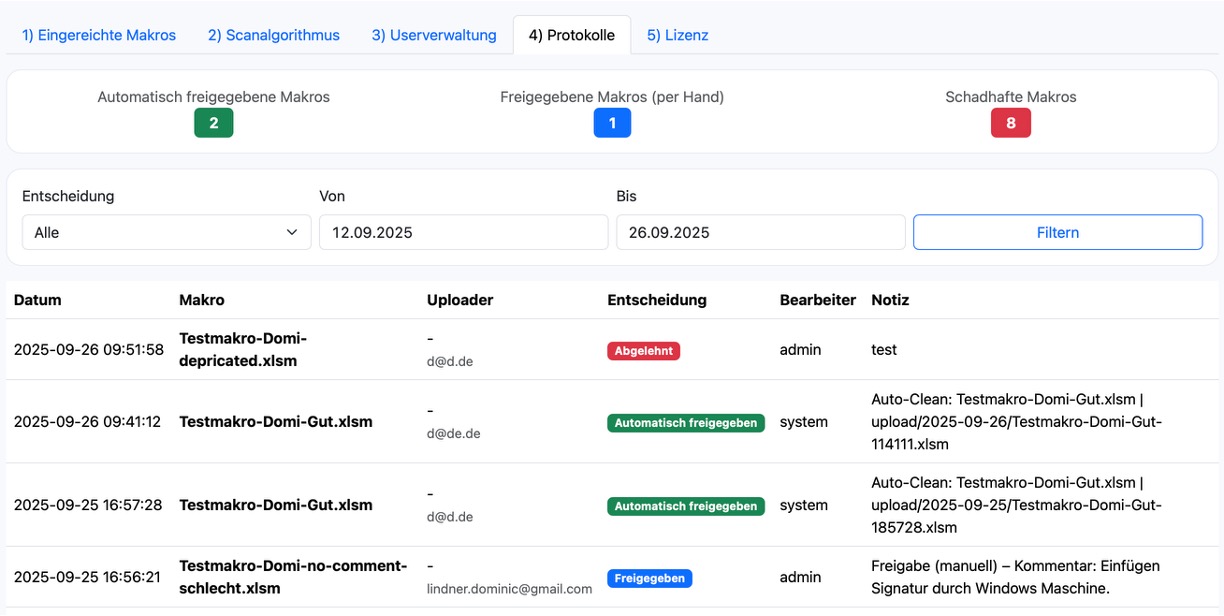Click the green automatically released macros counter
Image resolution: width=1224 pixels, height=616 pixels.
(213, 122)
